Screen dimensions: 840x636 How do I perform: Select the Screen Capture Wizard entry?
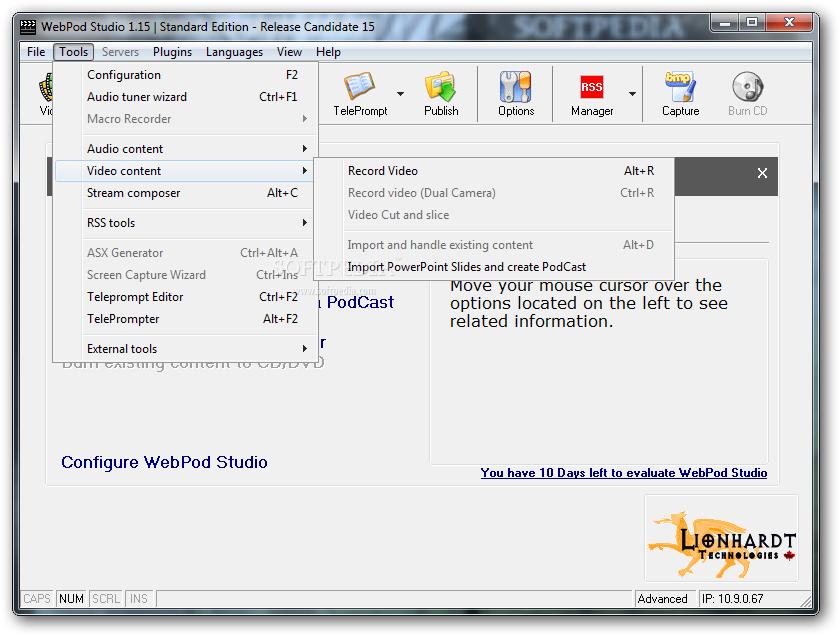[x=185, y=275]
